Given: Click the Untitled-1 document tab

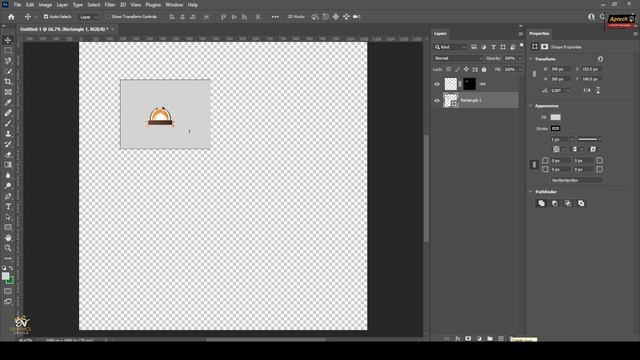Looking at the screenshot, I should coord(64,29).
